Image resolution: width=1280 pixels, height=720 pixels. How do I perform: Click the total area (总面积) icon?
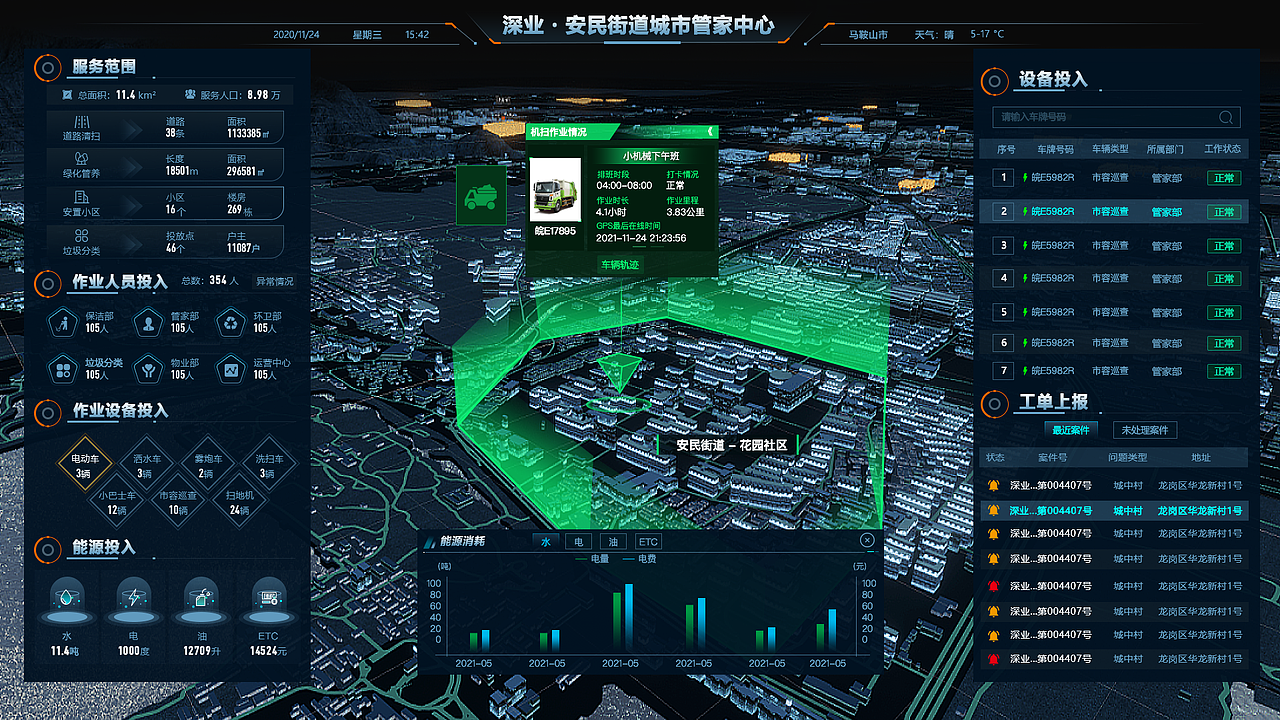pyautogui.click(x=68, y=95)
